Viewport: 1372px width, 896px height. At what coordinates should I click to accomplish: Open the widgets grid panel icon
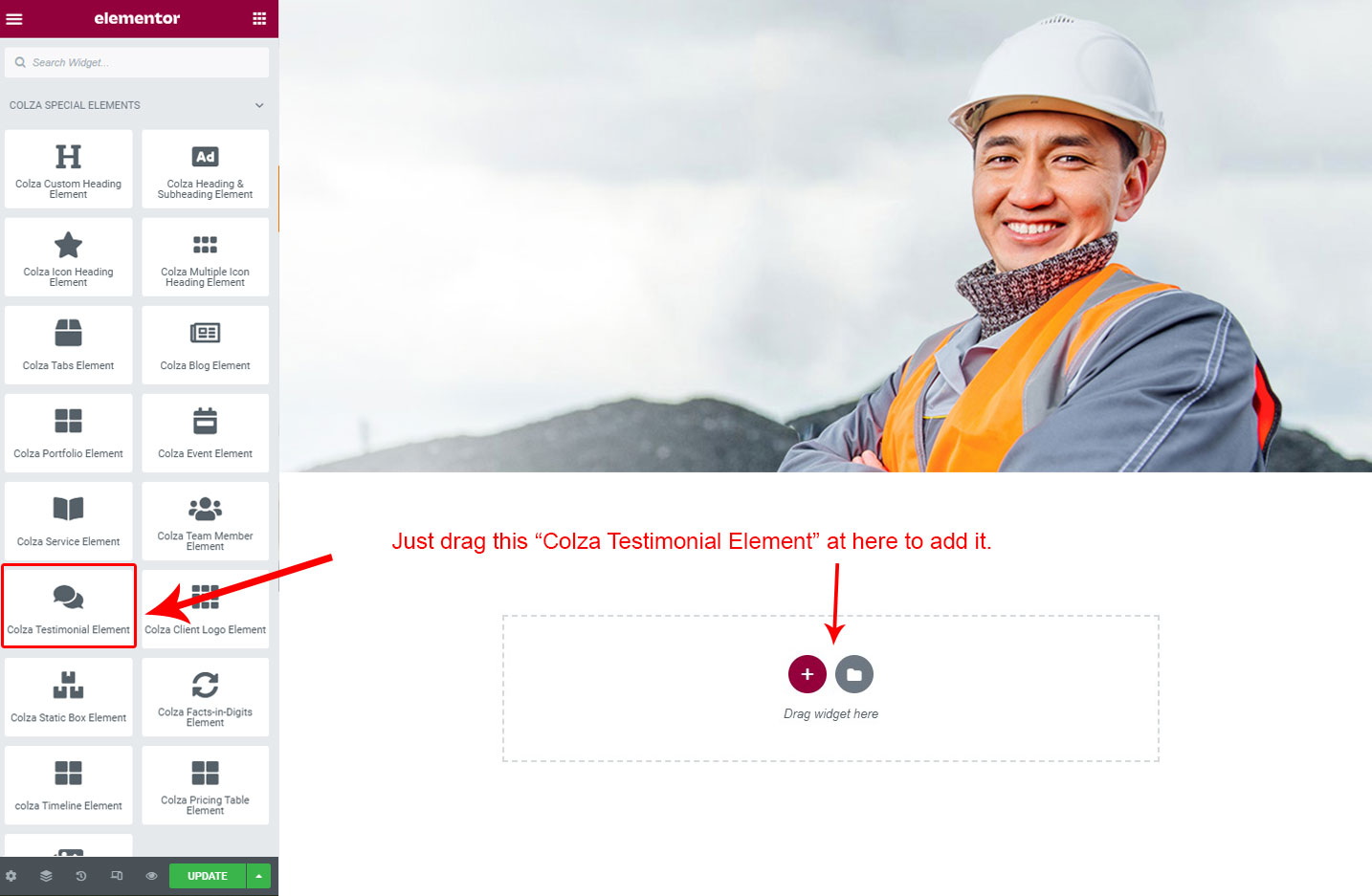point(259,18)
